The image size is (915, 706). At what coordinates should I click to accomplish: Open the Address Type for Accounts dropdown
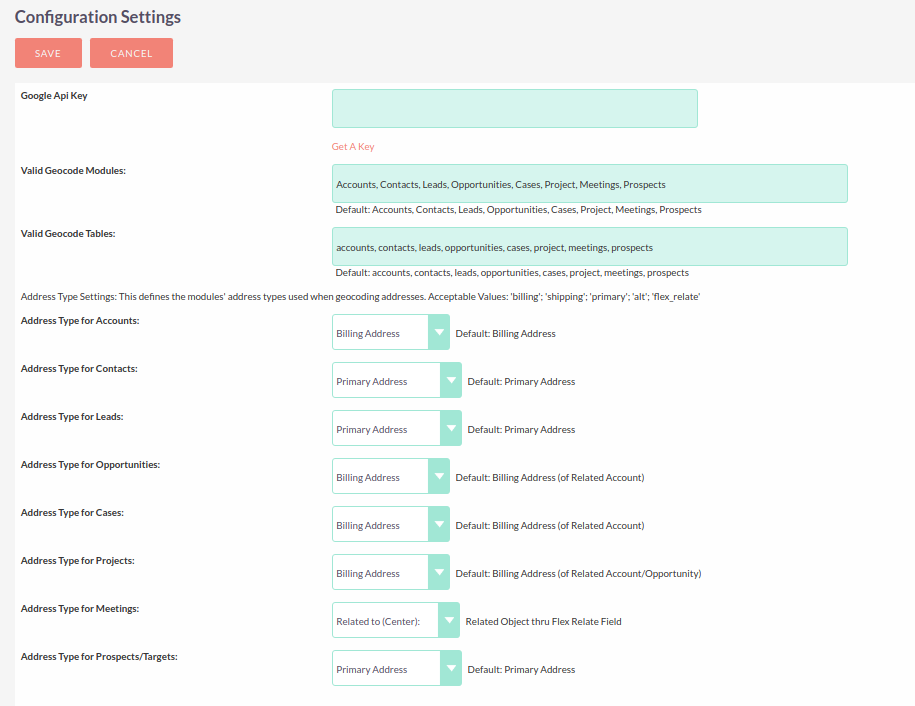380,333
